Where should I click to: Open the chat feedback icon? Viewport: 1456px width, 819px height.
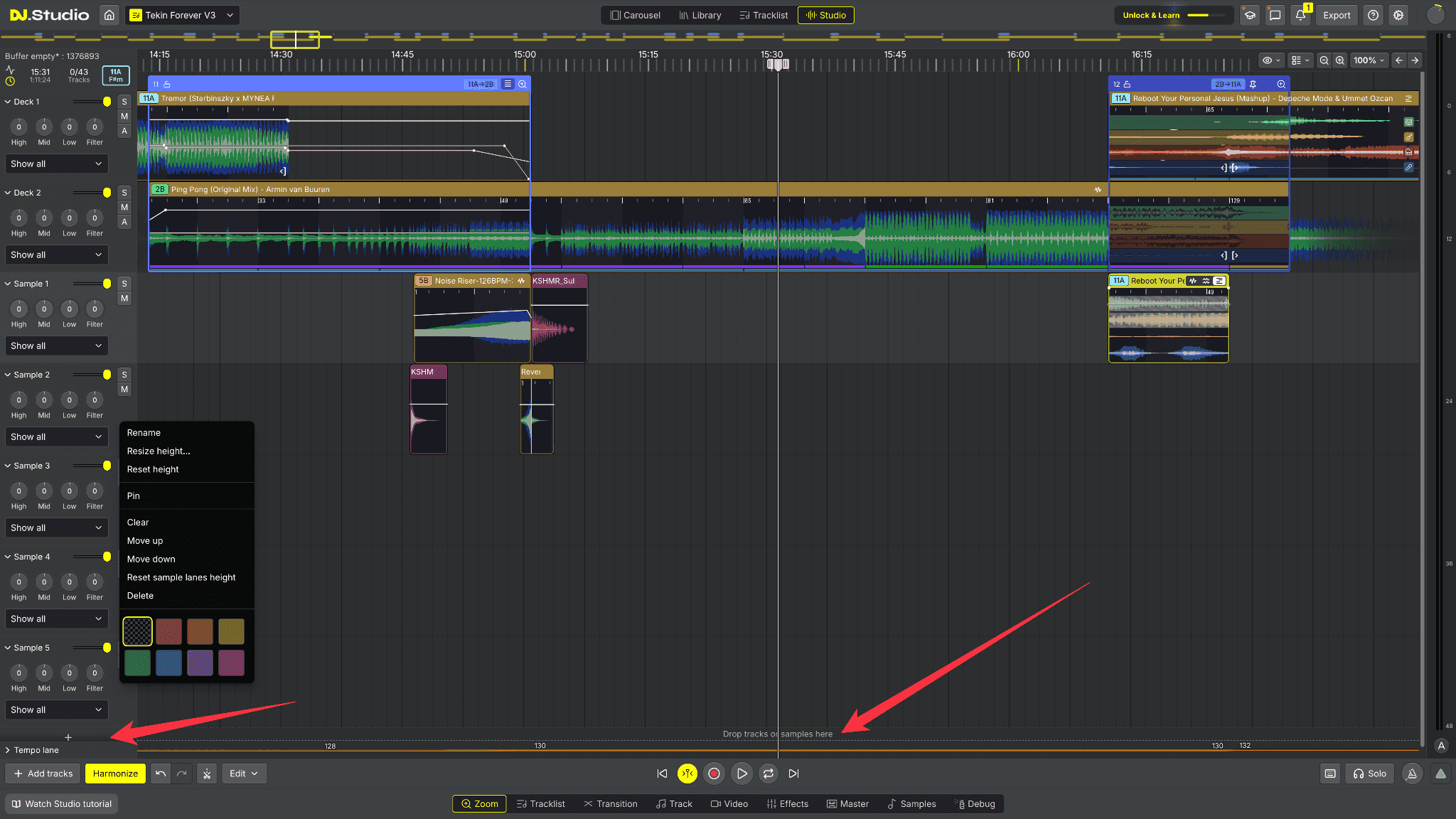click(x=1275, y=15)
